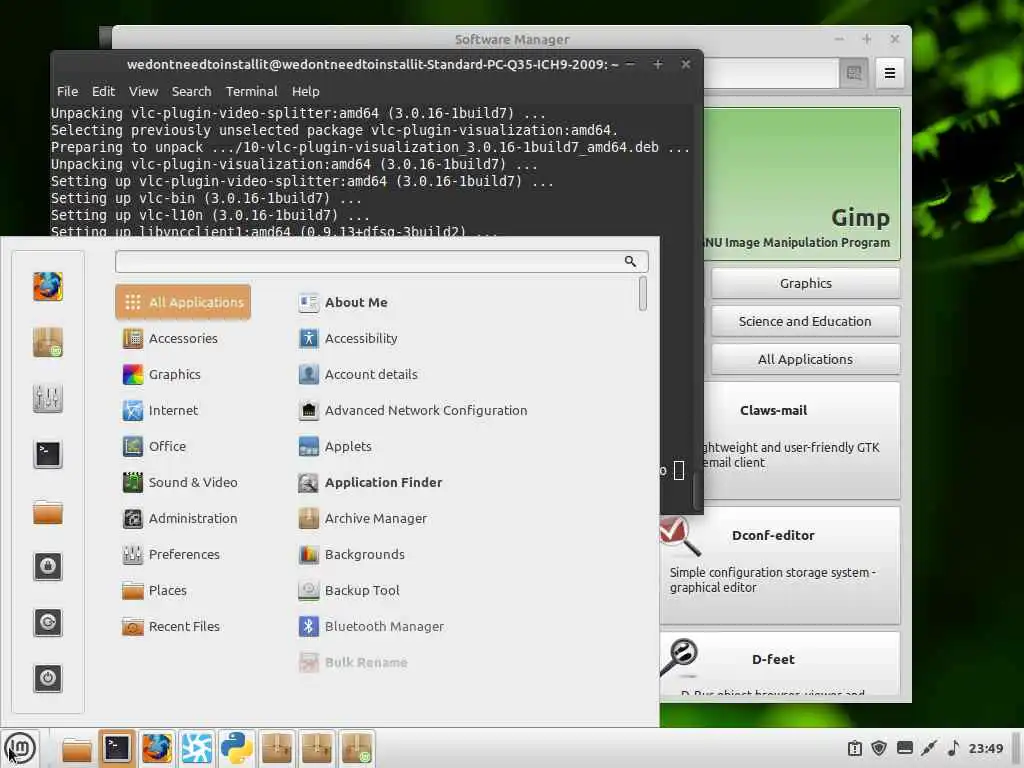Click Science and Education in Software Manager
Screen dimensions: 1024x768
[x=805, y=321]
